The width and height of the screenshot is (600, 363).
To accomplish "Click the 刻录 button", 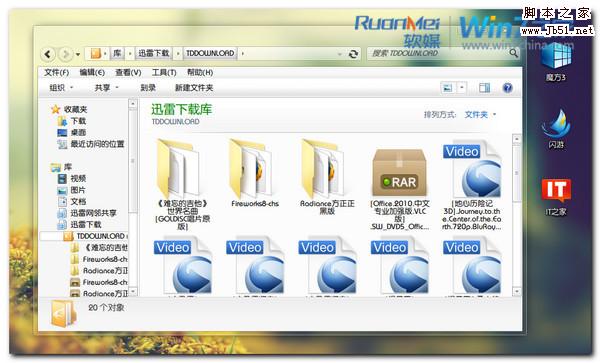I will tap(148, 88).
